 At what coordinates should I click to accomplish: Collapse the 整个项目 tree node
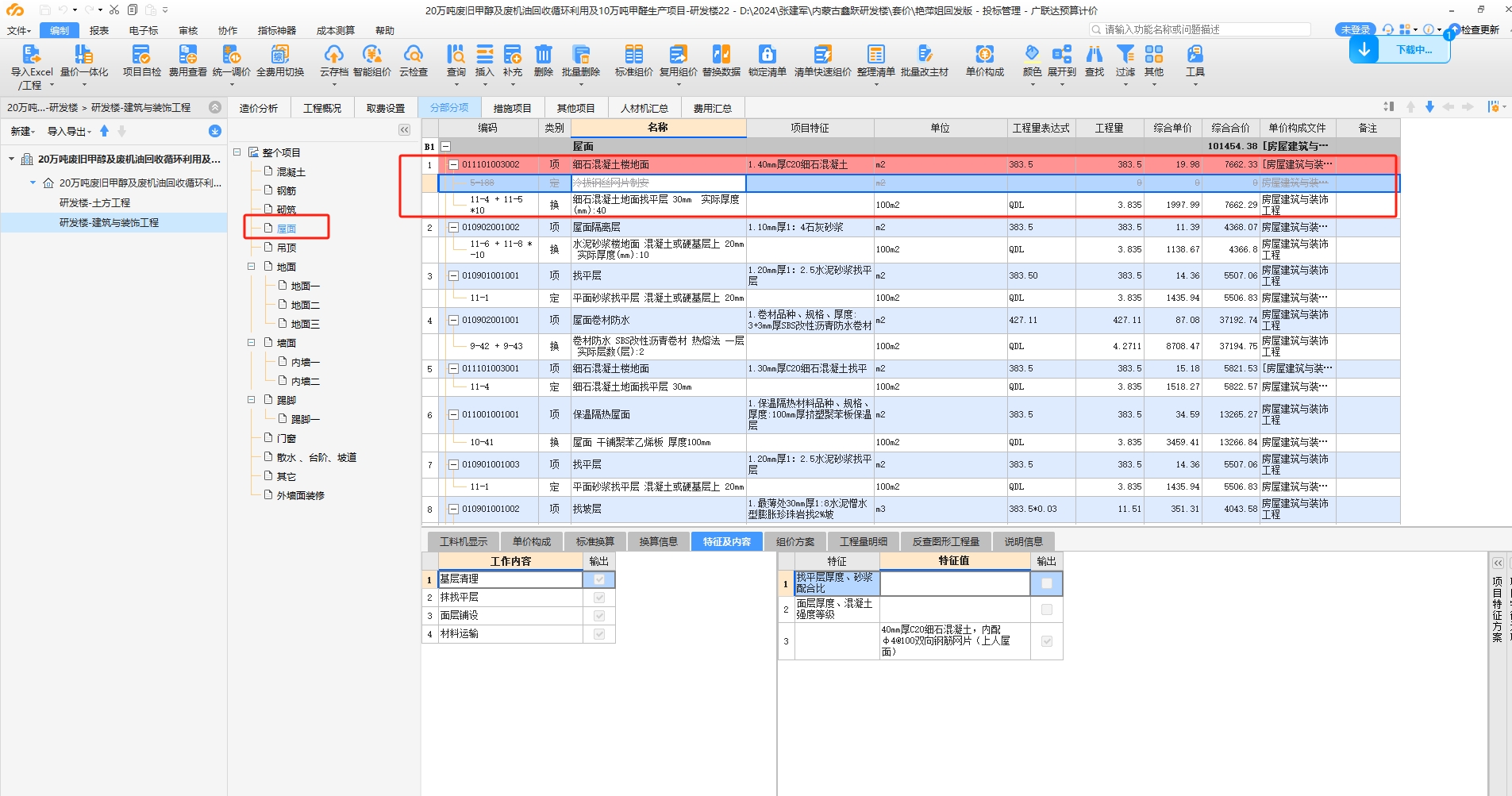click(237, 152)
